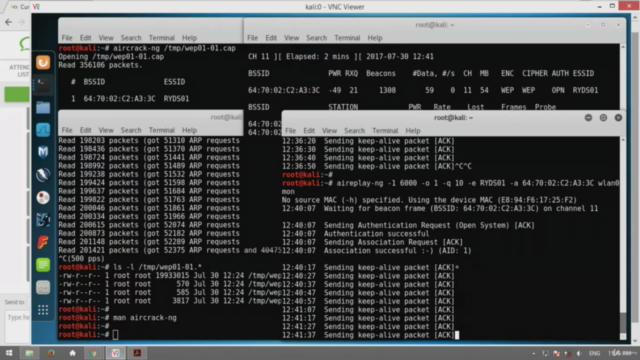Open File menu in ARP requests terminal
This screenshot has height=360, width=640.
tap(67, 130)
